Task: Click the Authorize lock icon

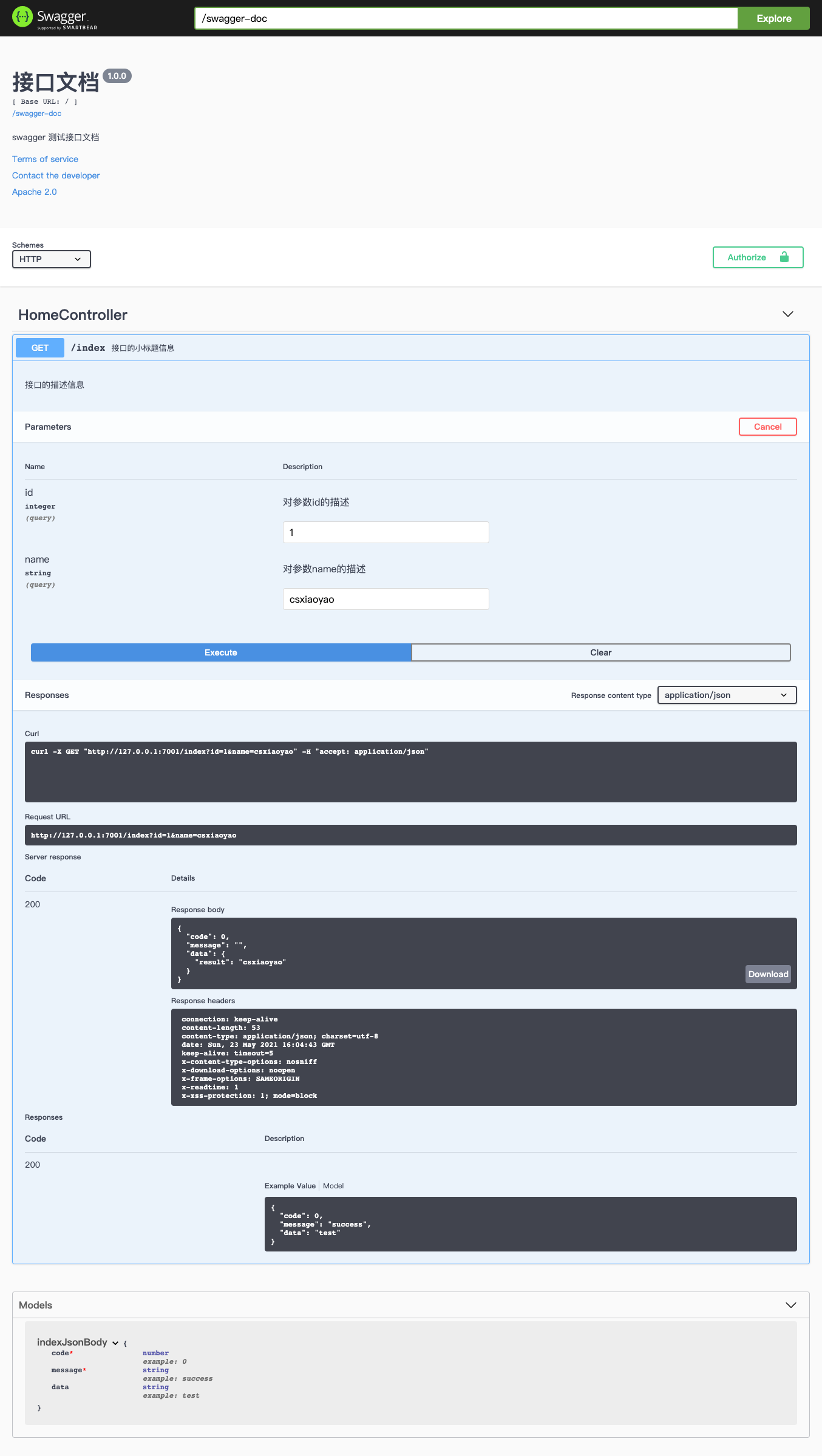Action: coord(784,257)
